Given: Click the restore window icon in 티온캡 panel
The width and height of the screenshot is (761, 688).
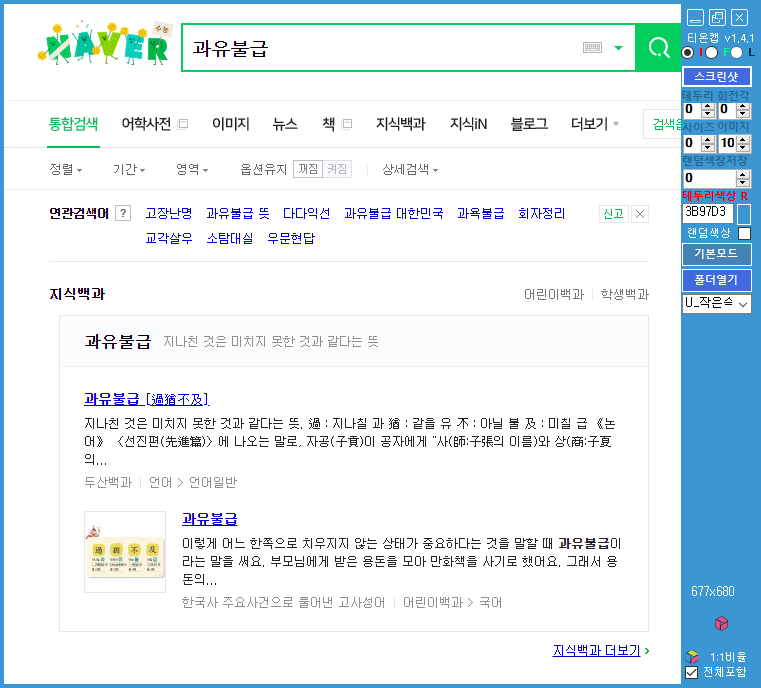Looking at the screenshot, I should [x=717, y=18].
